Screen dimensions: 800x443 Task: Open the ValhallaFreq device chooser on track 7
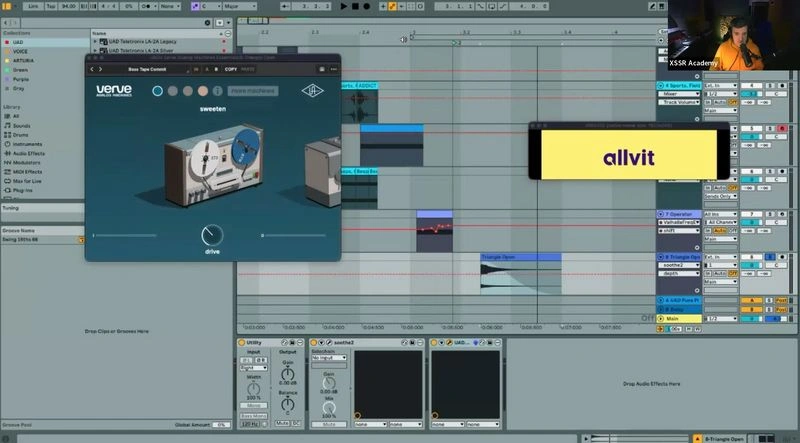click(x=679, y=223)
